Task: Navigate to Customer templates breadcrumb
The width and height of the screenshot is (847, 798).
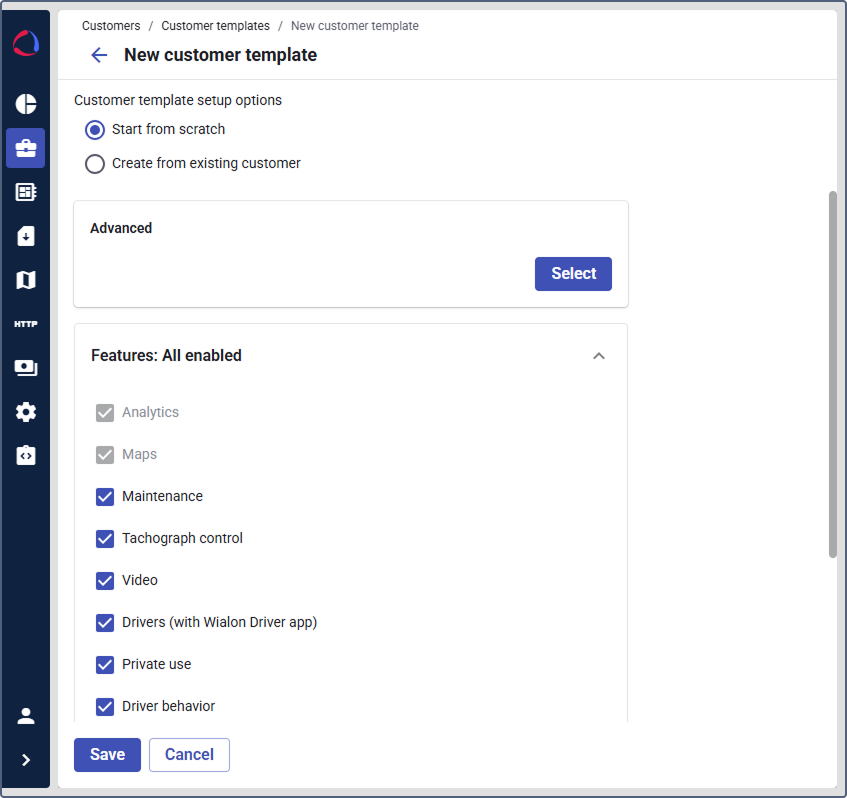Action: pos(215,26)
